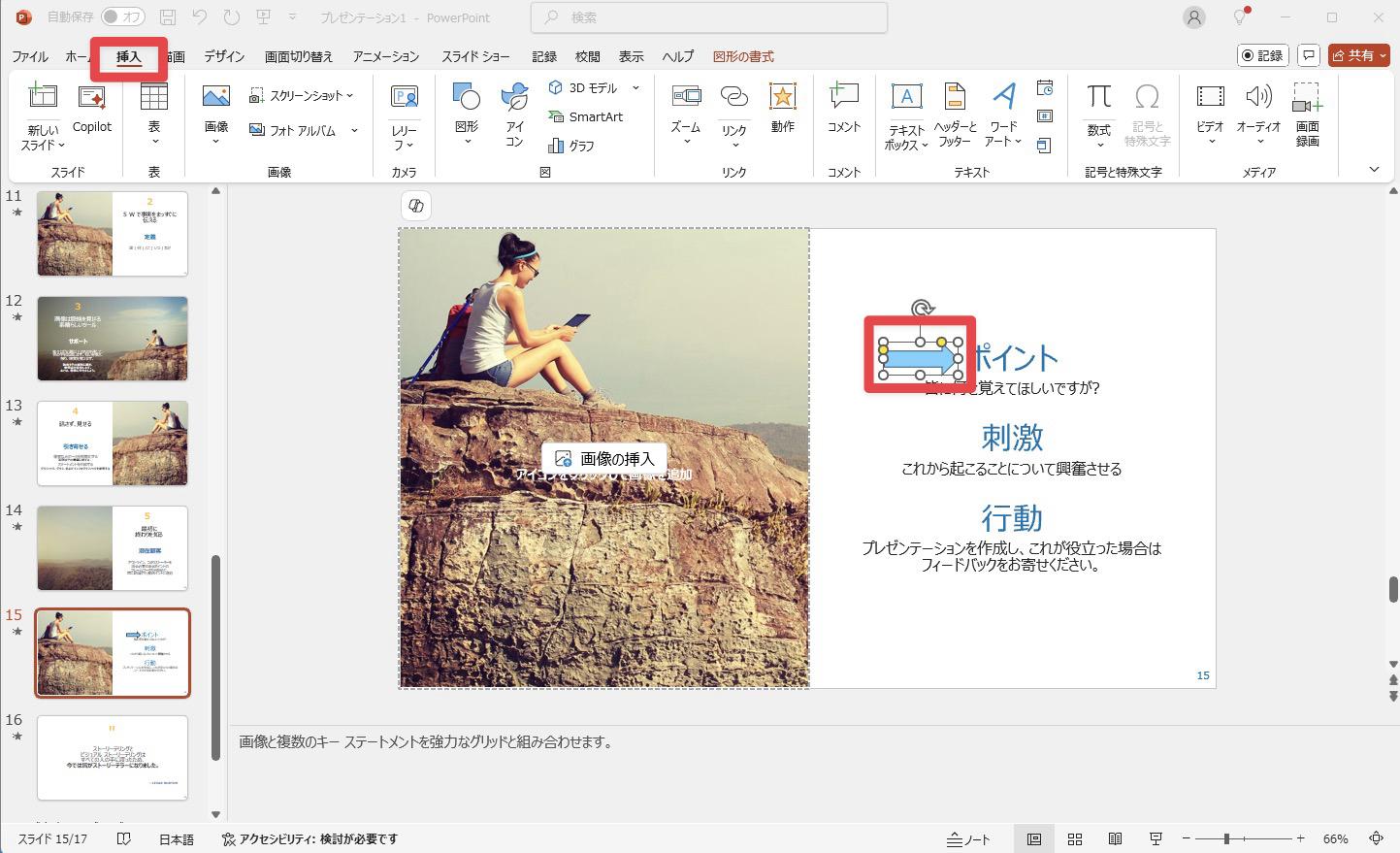Open Header and Footer (ヘッダーとフッター)
The height and width of the screenshot is (853, 1400).
955,115
